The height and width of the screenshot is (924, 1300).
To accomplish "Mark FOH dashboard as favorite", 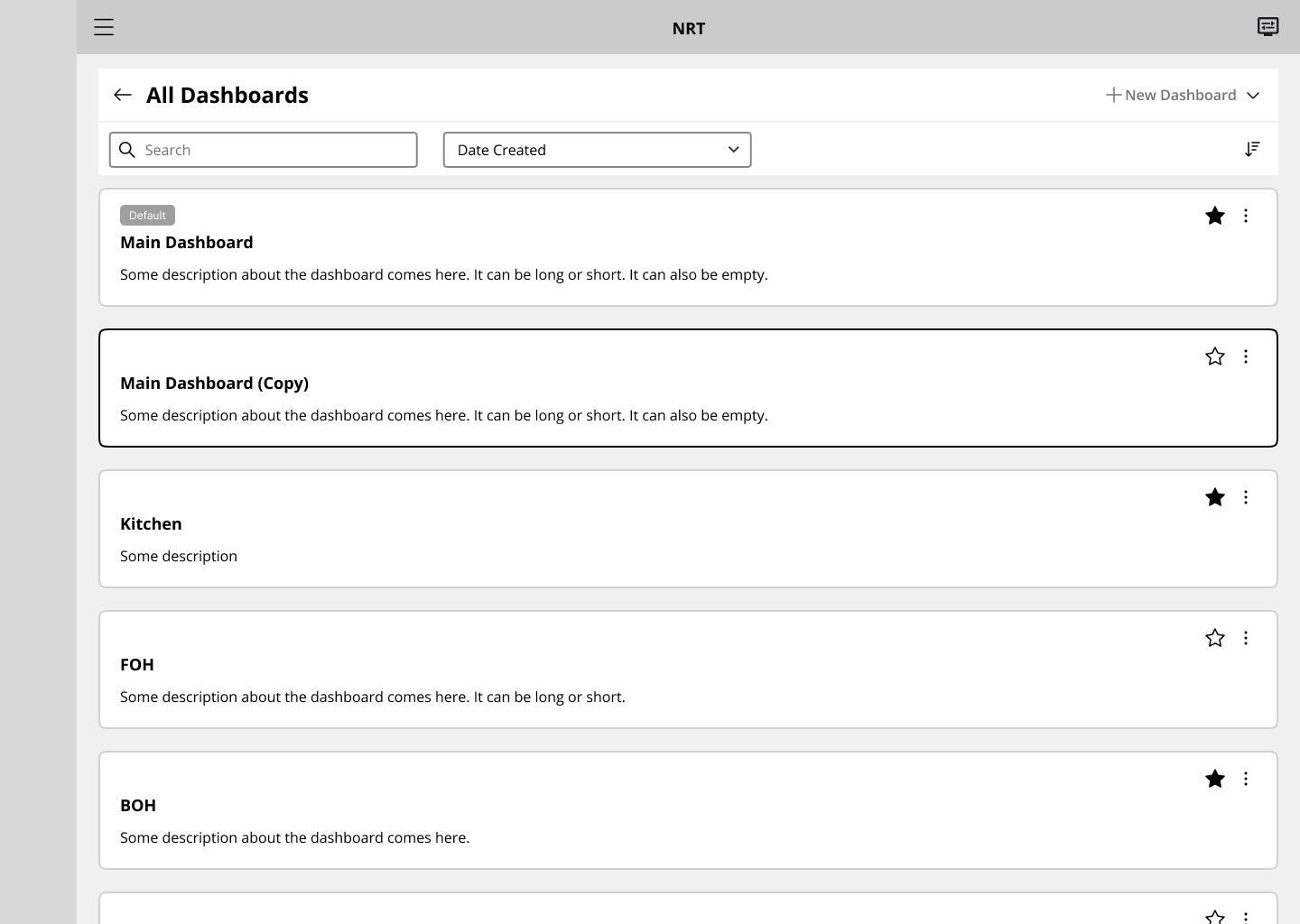I will click(1215, 638).
